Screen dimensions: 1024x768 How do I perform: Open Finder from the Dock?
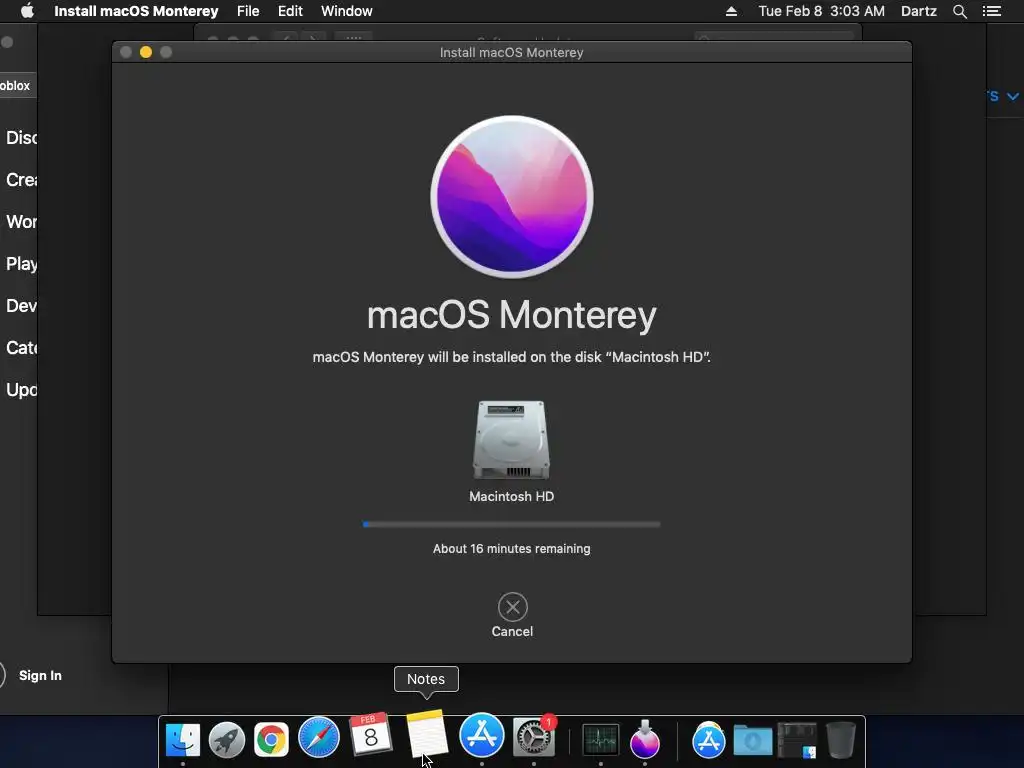tap(183, 740)
